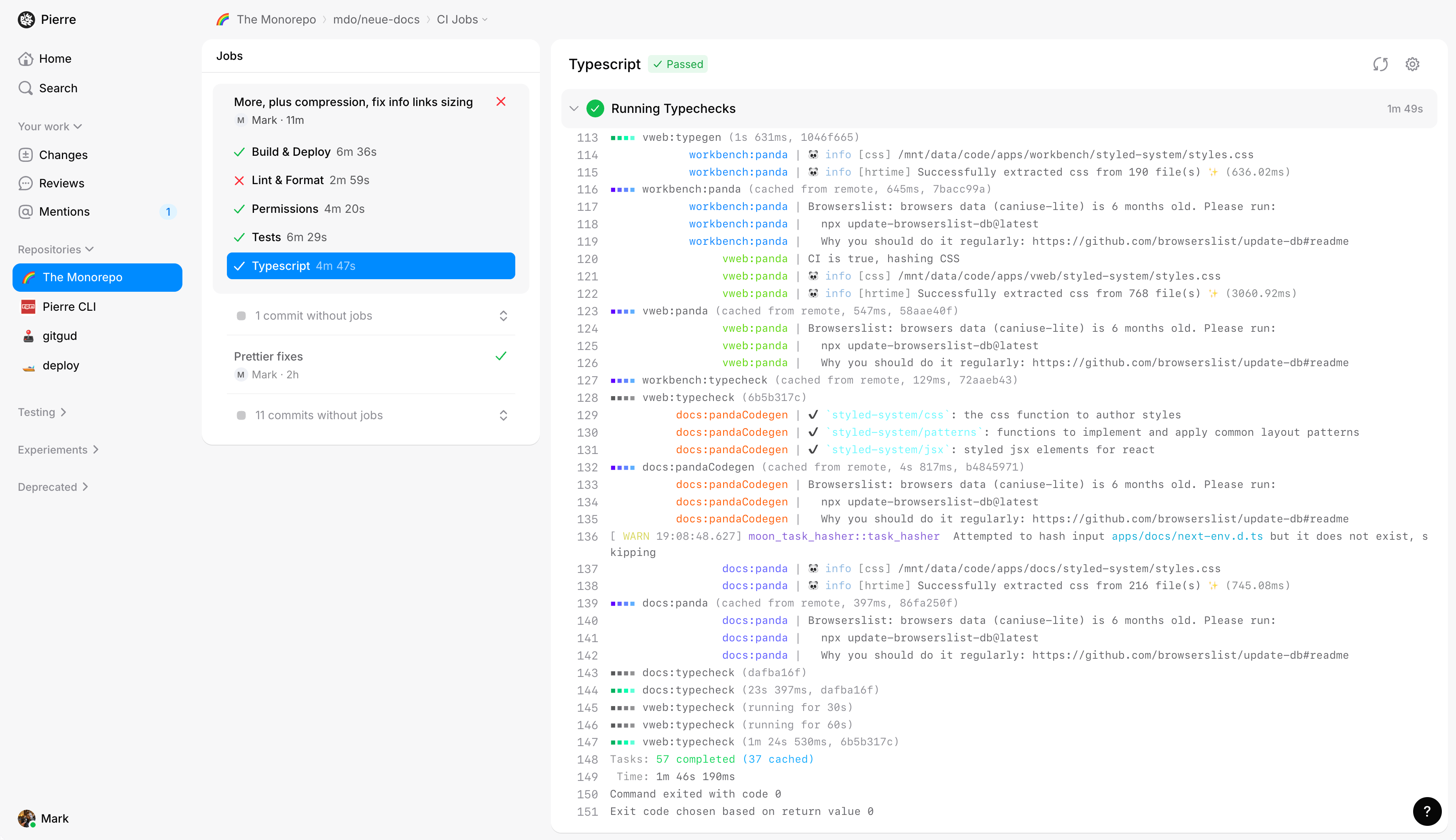Click the apps/docs/next-env.d.ts link
Viewport: 1456px width, 840px height.
1187,536
